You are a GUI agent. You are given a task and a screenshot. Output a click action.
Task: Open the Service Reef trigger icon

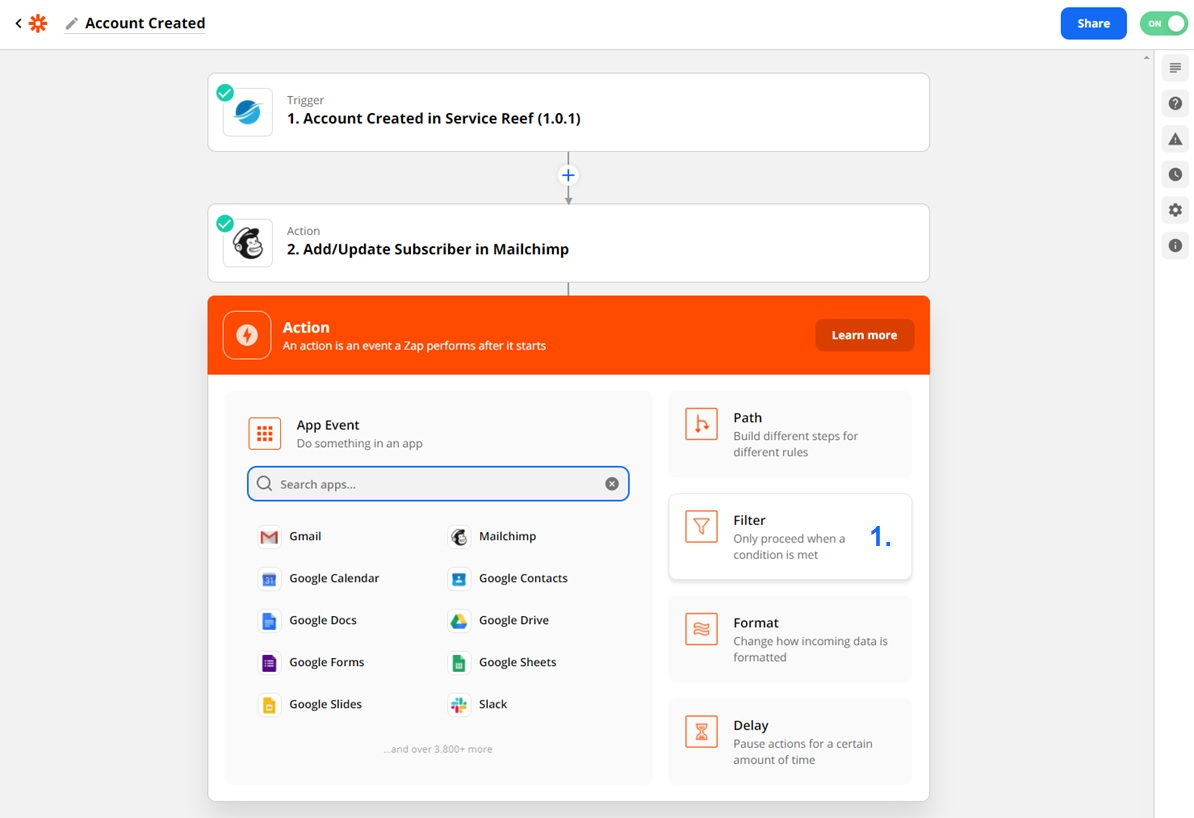[x=247, y=112]
